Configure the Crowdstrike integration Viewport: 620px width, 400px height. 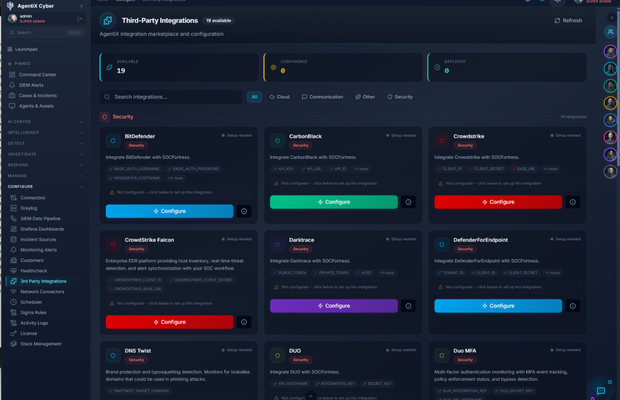click(x=498, y=202)
